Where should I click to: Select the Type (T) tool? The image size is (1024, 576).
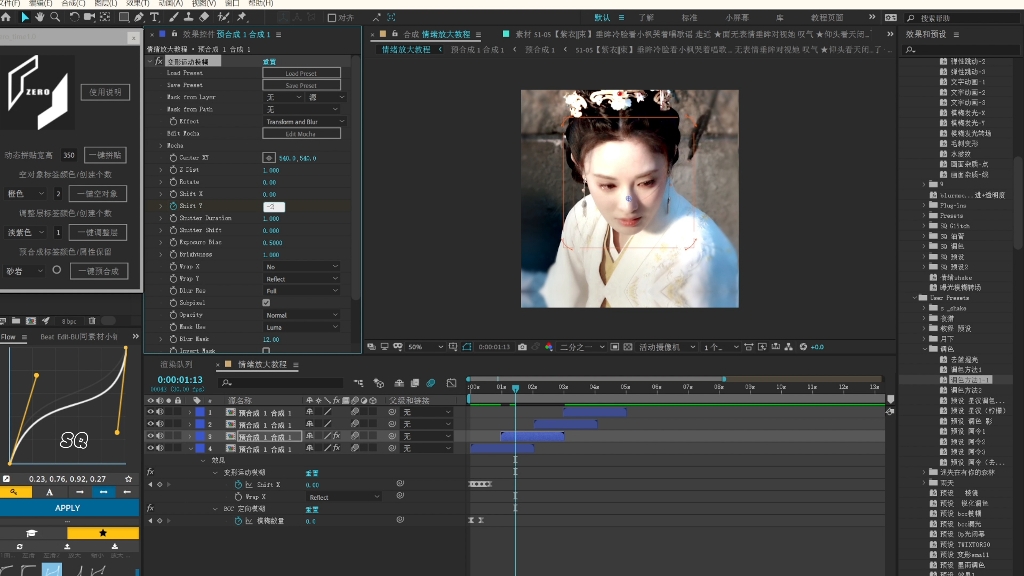tap(155, 17)
